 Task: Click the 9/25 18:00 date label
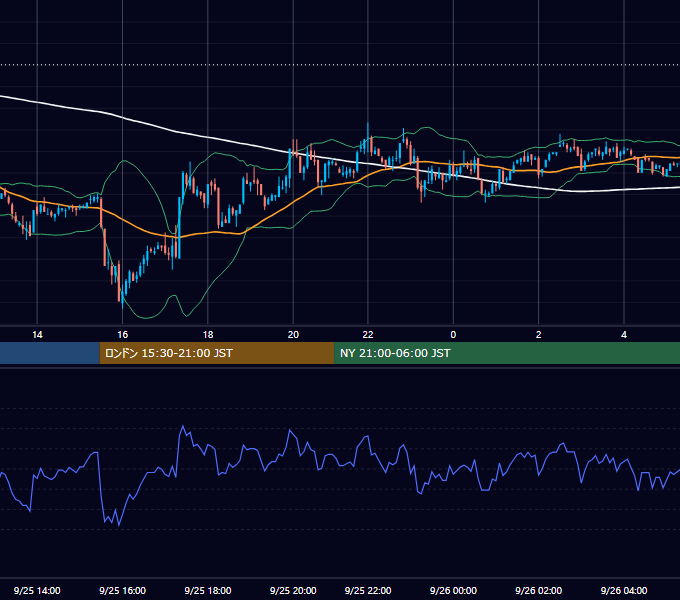pyautogui.click(x=208, y=590)
